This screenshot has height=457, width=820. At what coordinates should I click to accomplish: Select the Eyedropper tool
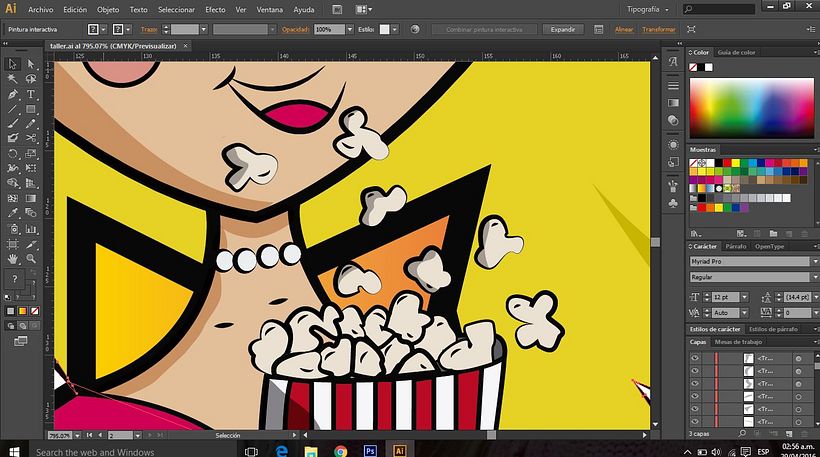[13, 213]
